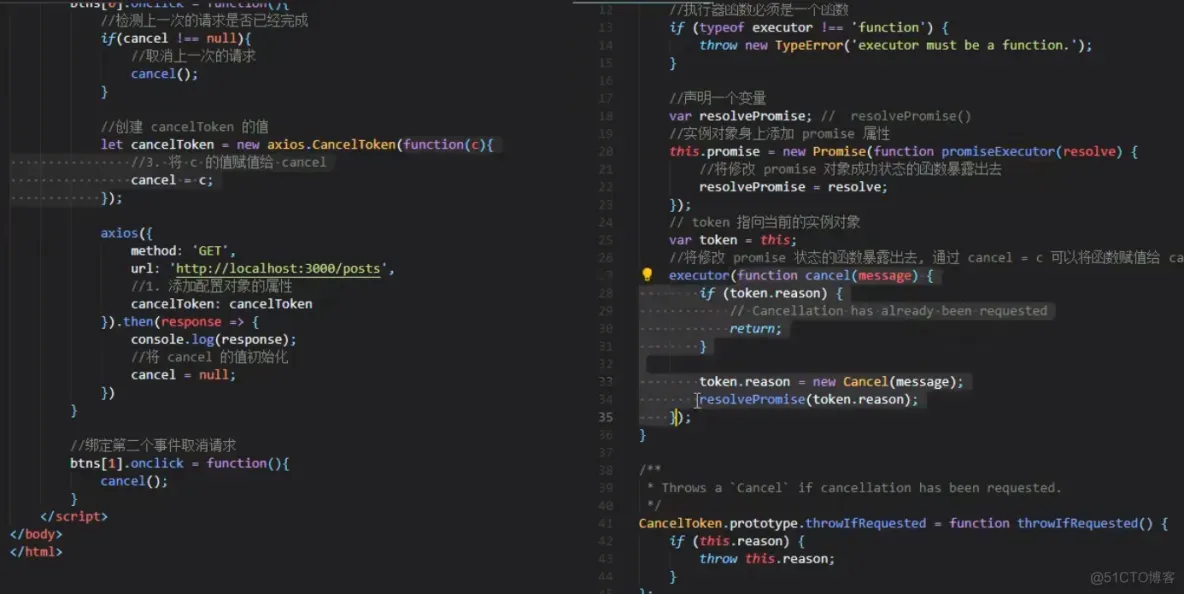Viewport: 1184px width, 594px height.
Task: Click the closing '</html>' tag
Action: (x=36, y=552)
